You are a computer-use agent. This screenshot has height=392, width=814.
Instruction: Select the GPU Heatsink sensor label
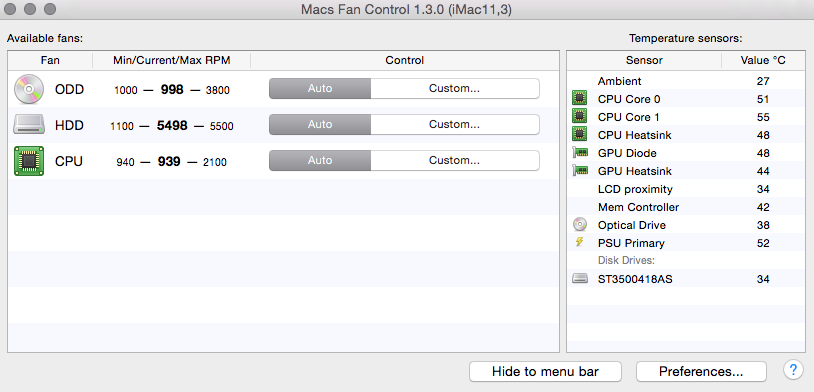(x=634, y=171)
